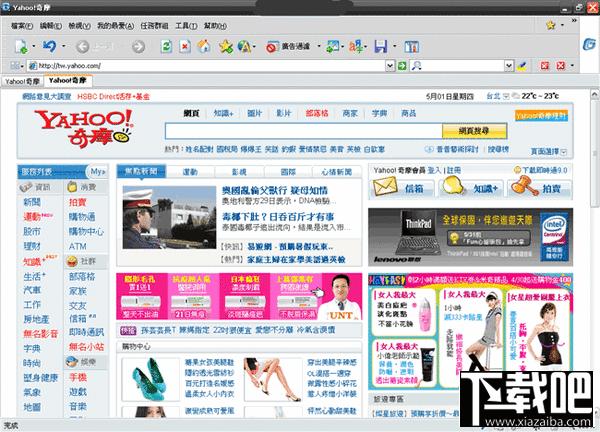Open the dropdown arrow after red X icons

pyautogui.click(x=572, y=65)
